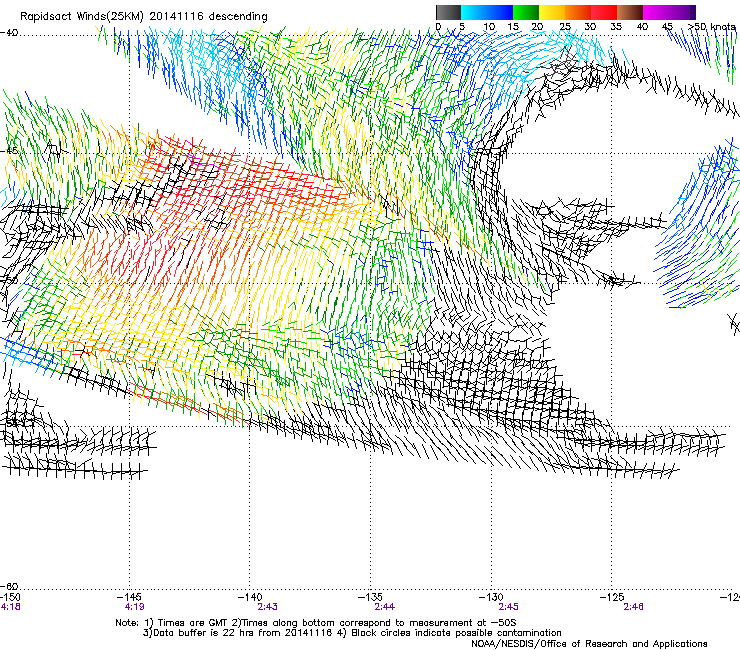The height and width of the screenshot is (650, 740).
Task: Click the '-140' longitude axis label
Action: tap(250, 597)
